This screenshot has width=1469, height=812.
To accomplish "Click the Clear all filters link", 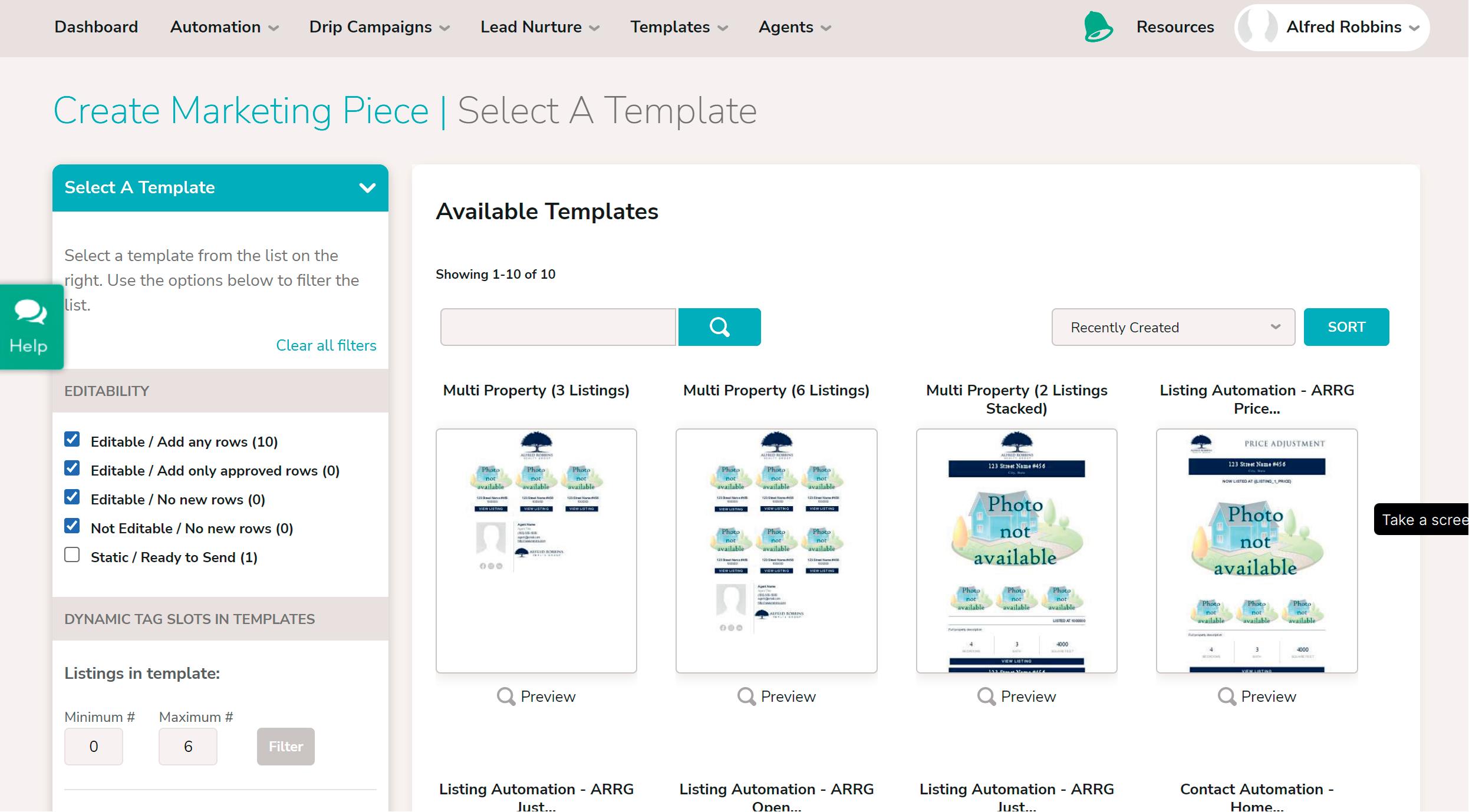I will [326, 345].
